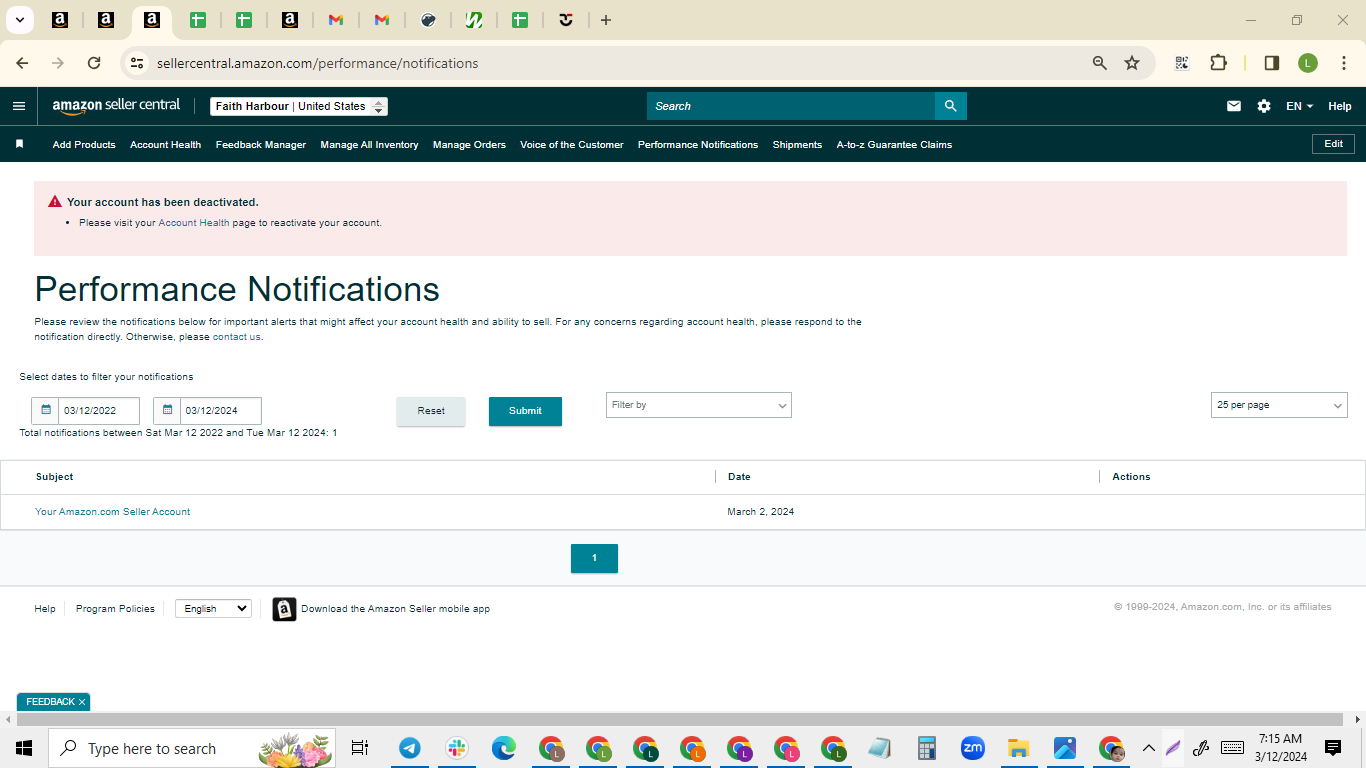
Task: Open Account Health in navigation bar
Action: (166, 145)
